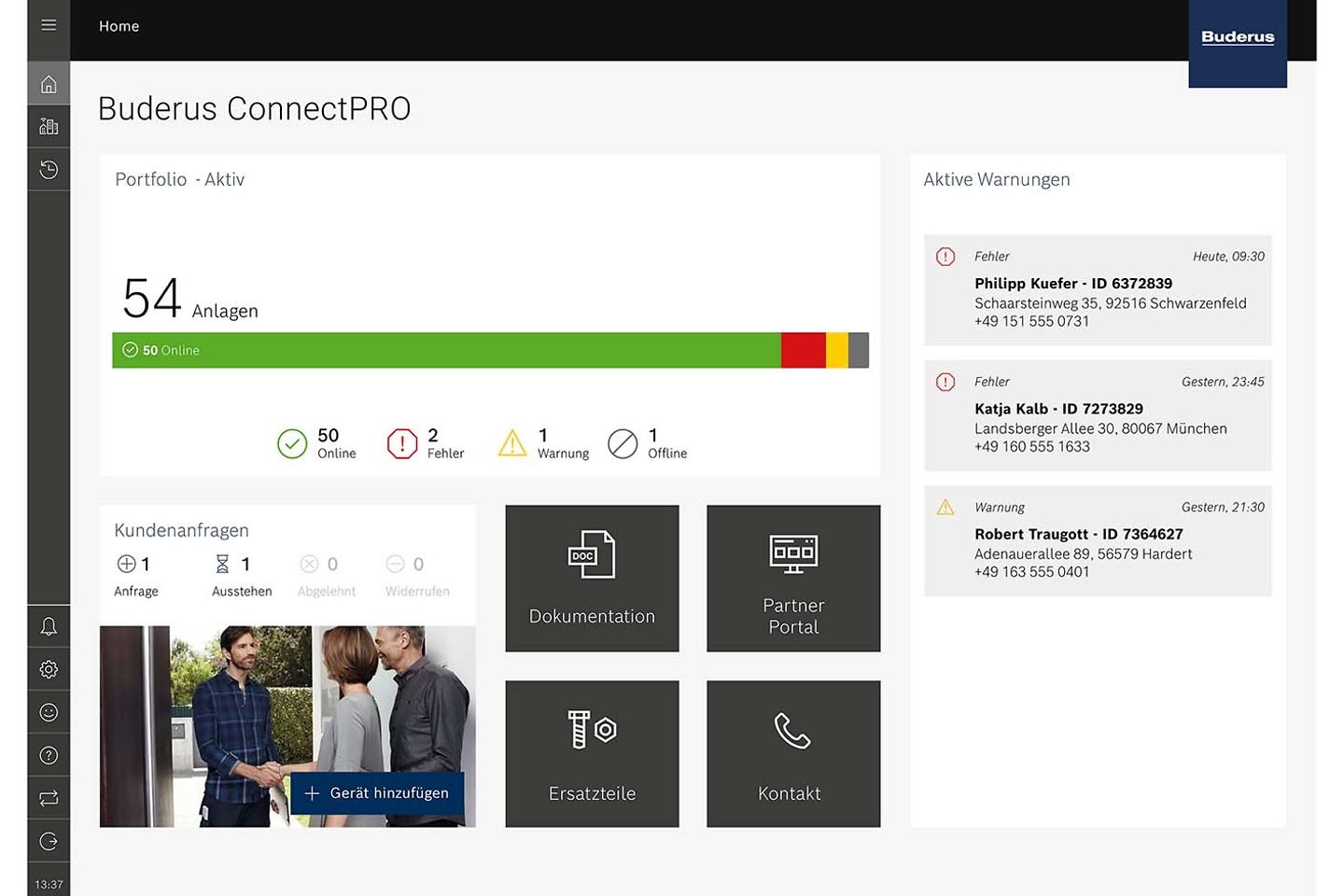Filter by the Offline status count
1344x896 pixels.
(x=648, y=443)
